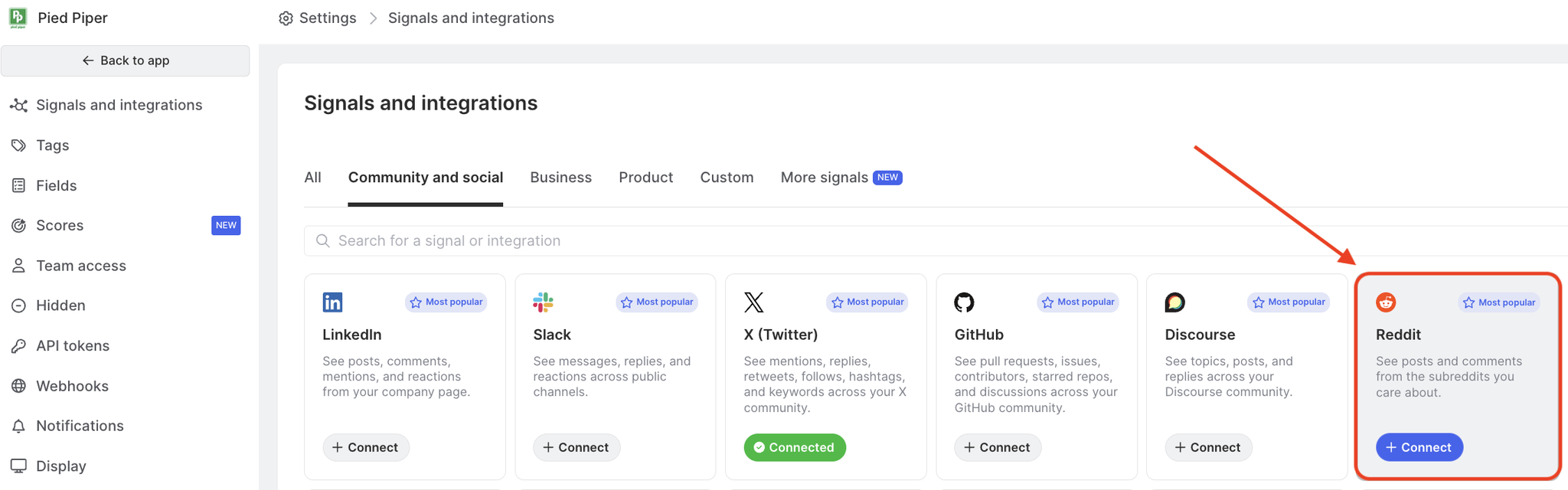Switch to the Product tab
Image resolution: width=1568 pixels, height=490 pixels.
(645, 178)
